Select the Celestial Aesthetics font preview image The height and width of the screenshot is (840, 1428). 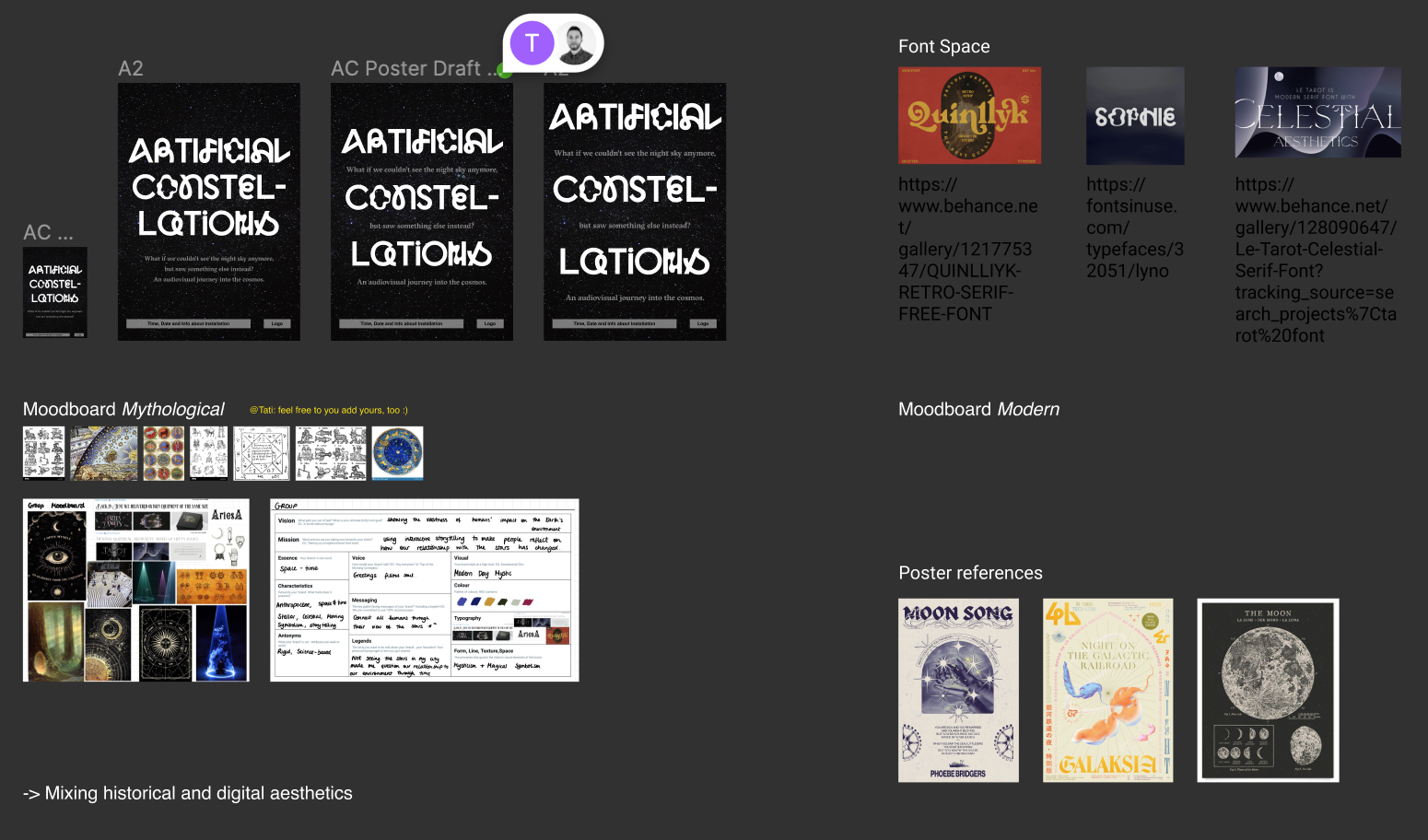[1318, 111]
